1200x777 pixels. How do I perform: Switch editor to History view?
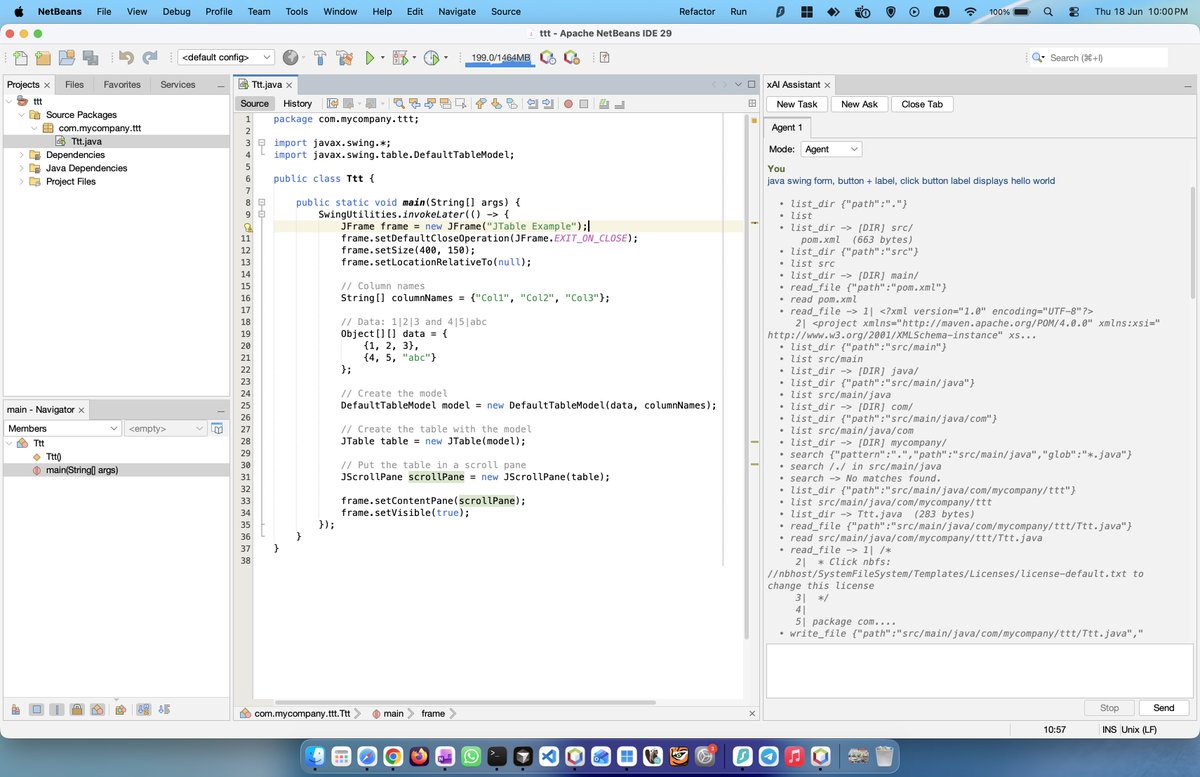click(297, 103)
